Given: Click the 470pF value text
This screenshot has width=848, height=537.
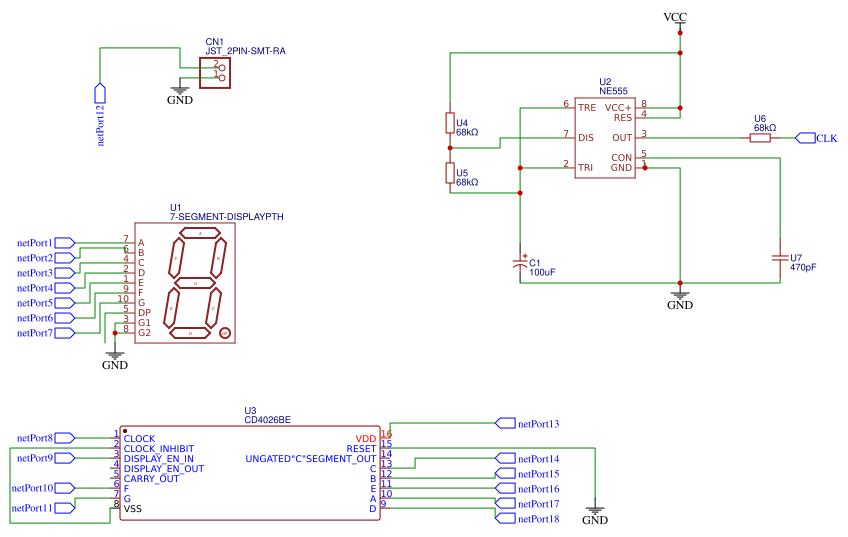Looking at the screenshot, I should [803, 267].
